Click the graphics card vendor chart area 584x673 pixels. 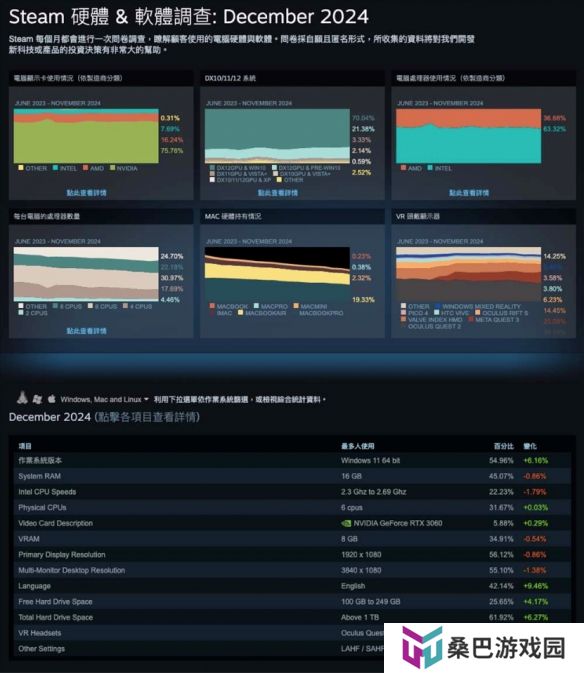point(86,136)
